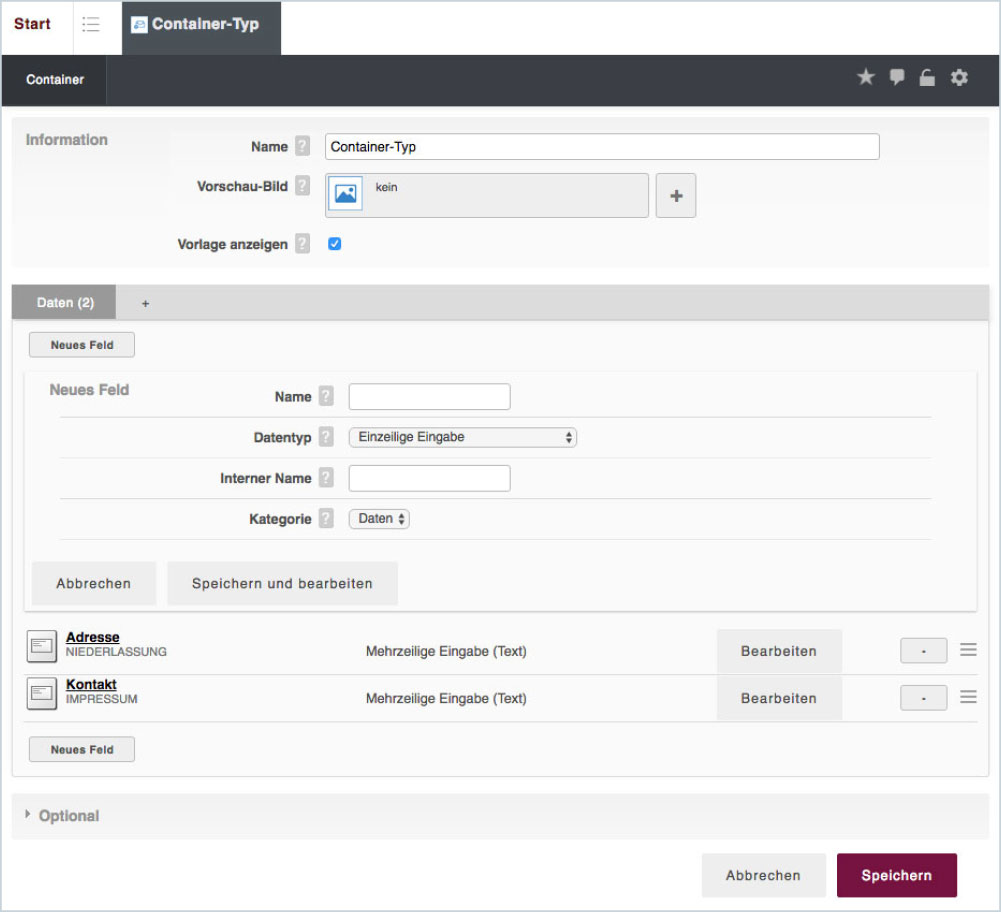
Task: Click Mehrzeilige Eingabe (Text) in Adresse row
Action: tap(446, 651)
